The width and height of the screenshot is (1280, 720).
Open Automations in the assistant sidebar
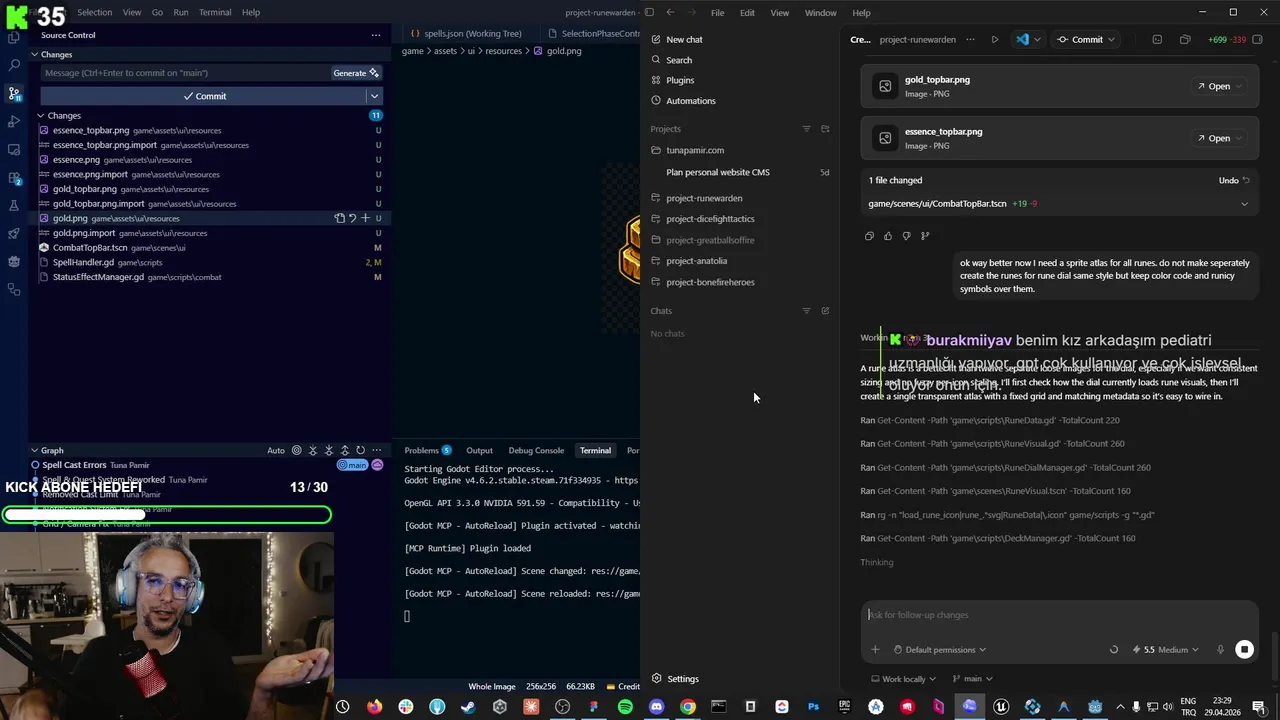(x=691, y=101)
